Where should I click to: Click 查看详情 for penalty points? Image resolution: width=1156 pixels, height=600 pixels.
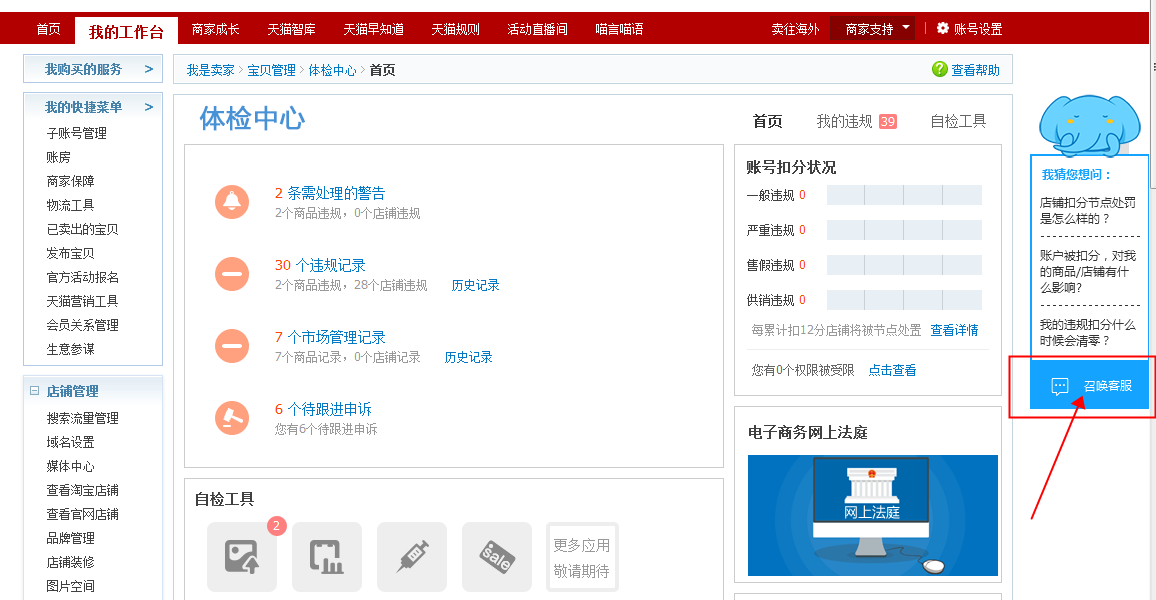click(954, 330)
